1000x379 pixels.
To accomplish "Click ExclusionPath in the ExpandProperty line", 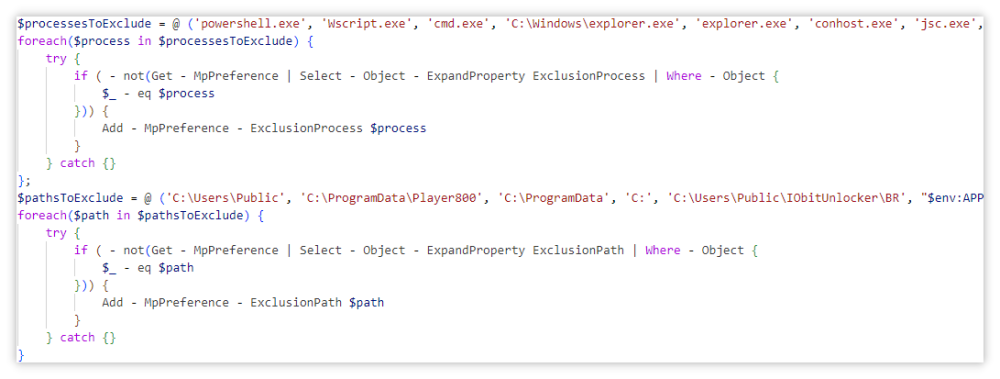I will pos(578,251).
